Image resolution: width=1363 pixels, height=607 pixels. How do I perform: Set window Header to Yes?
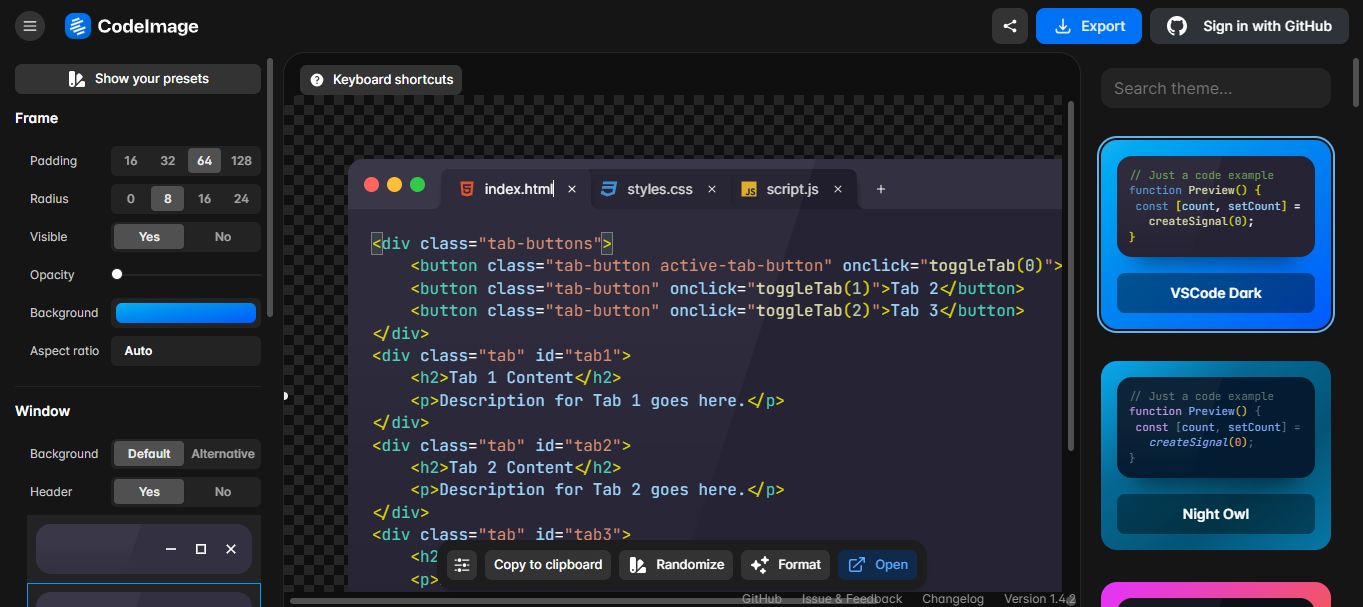[x=149, y=492]
